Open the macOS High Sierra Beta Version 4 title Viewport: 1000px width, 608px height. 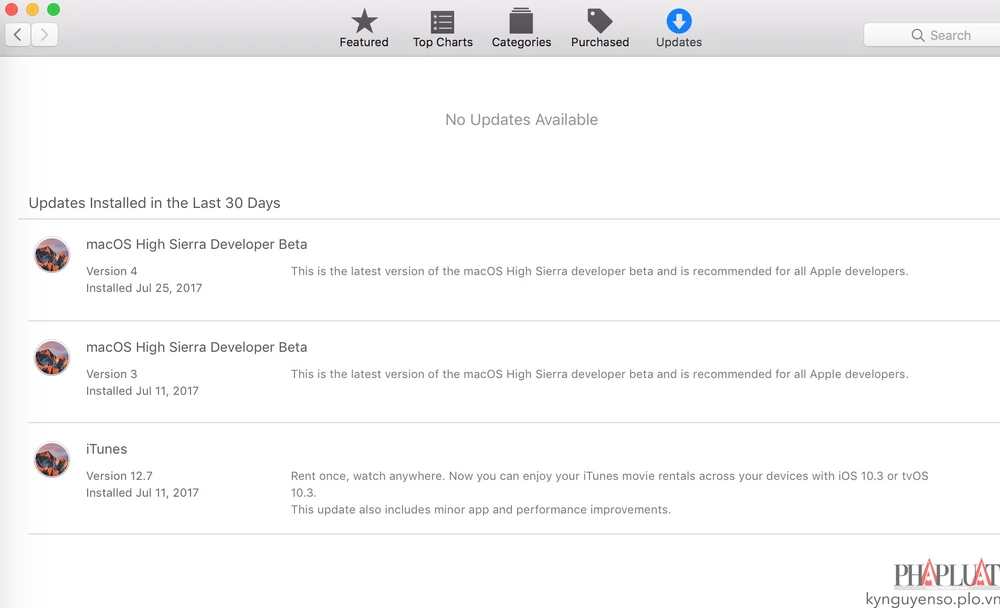[197, 244]
